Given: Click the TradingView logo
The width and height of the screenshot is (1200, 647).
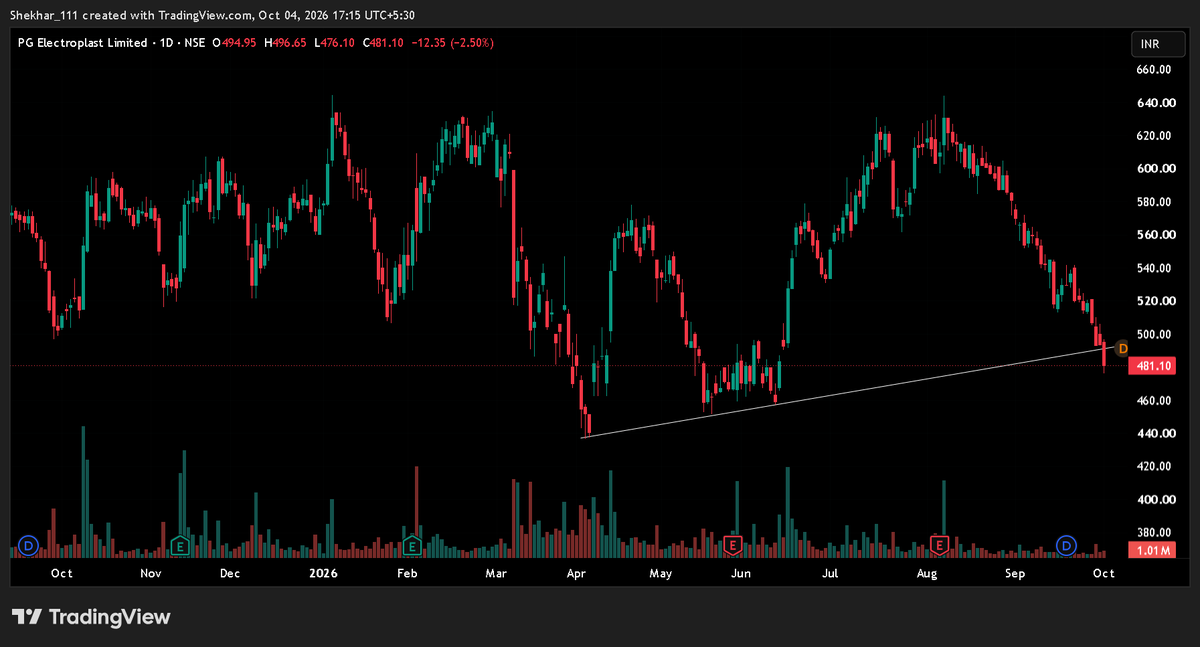Looking at the screenshot, I should pos(91,617).
